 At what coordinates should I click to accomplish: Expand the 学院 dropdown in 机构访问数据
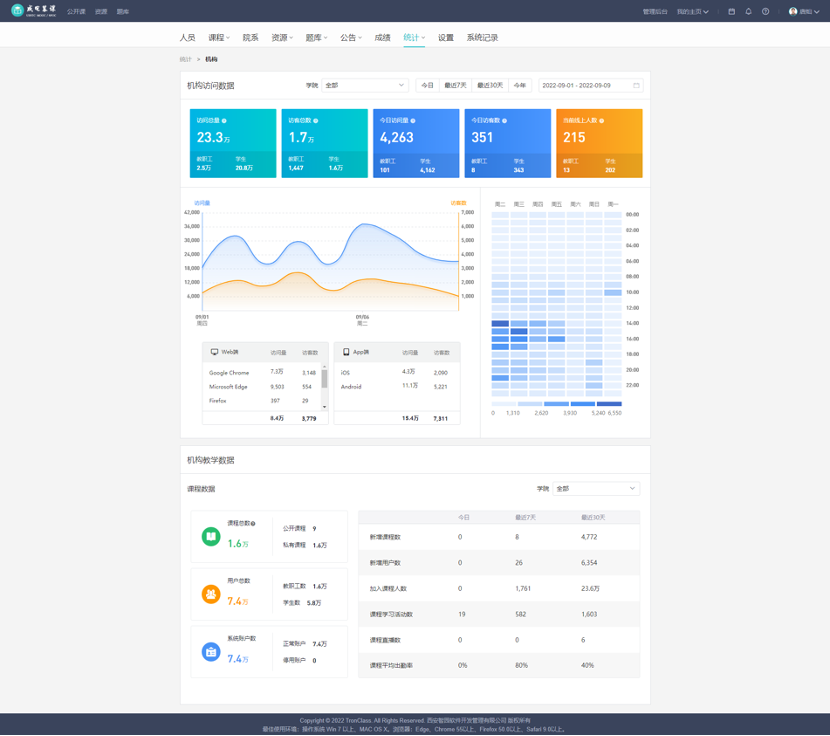pos(364,86)
